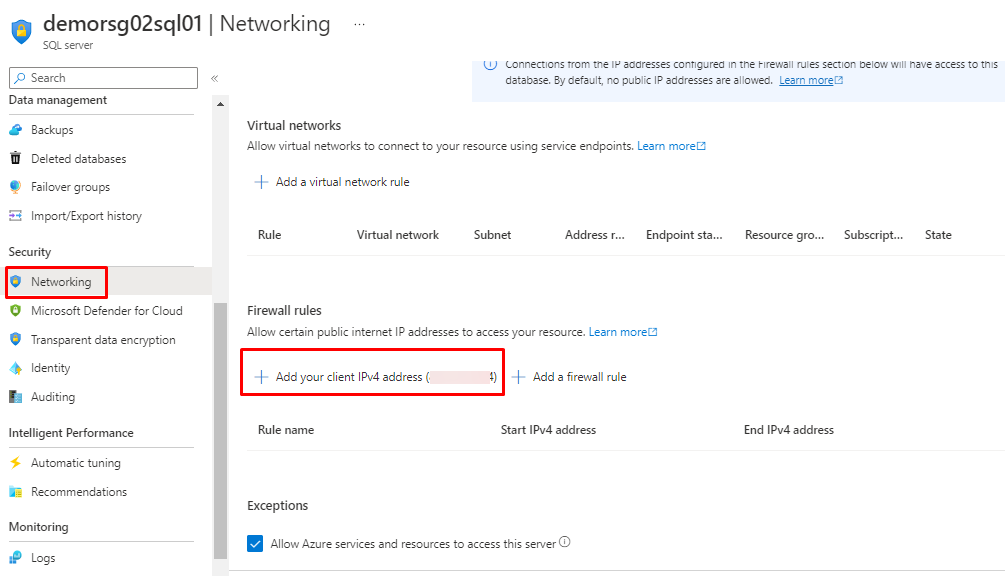Open the ellipsis menu beside Networking title

[360, 24]
